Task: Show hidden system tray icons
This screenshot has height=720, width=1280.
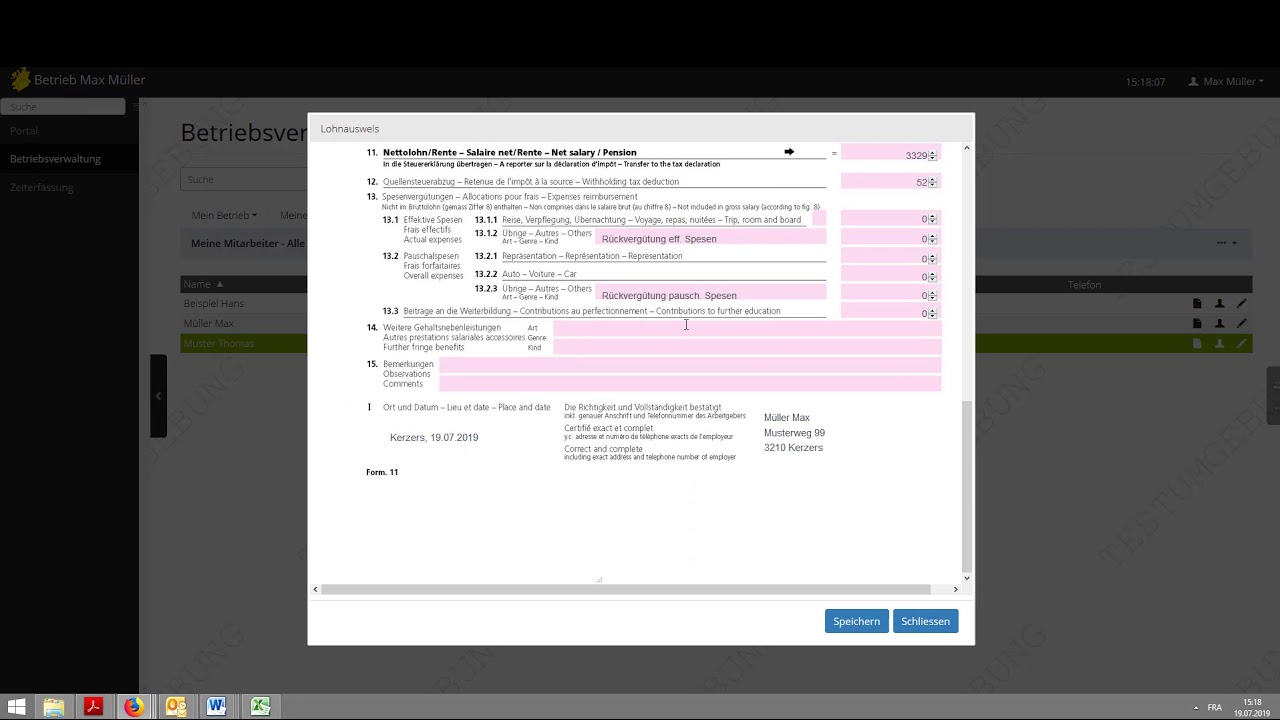Action: click(1196, 708)
